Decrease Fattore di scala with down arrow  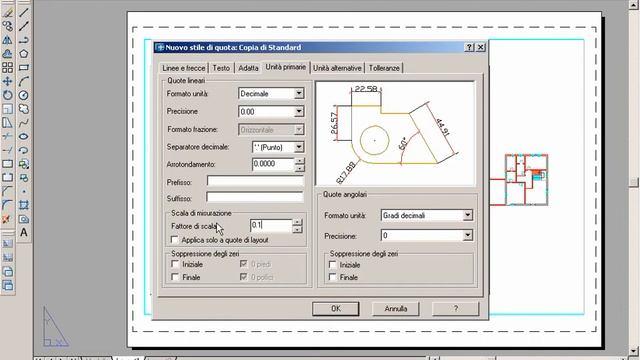click(x=297, y=229)
